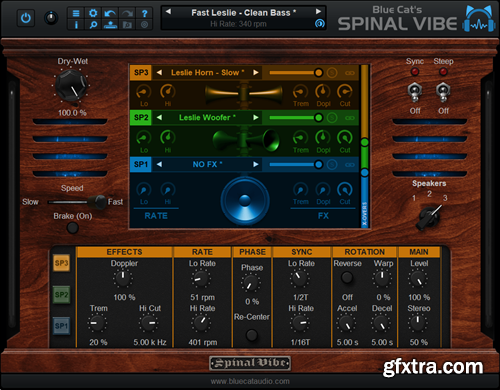The width and height of the screenshot is (500, 390).
Task: Toggle solo S button on SP2 row
Action: 332,118
